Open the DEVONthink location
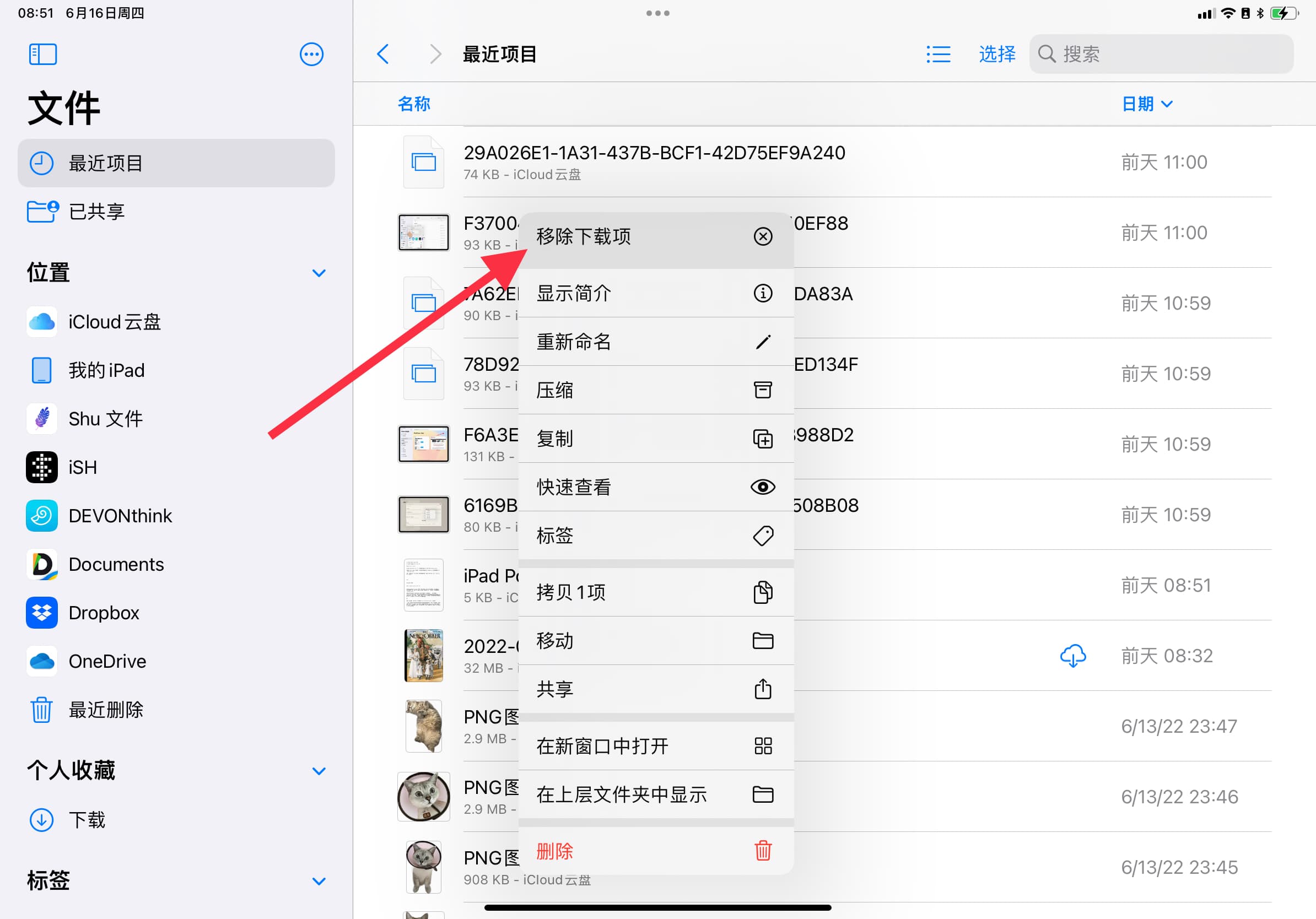 click(x=176, y=516)
